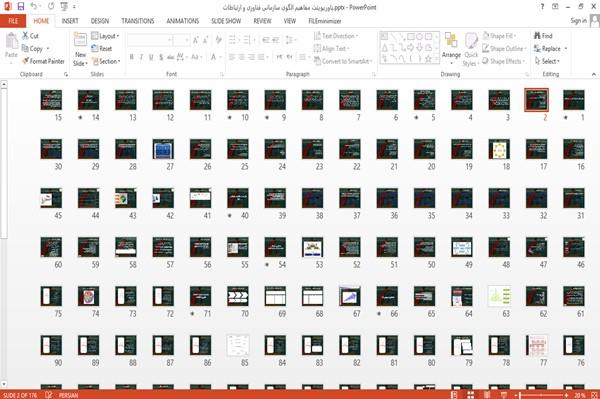Screen dimensions: 600x399
Task: Open PowerPoint Help question mark
Action: pos(542,7)
